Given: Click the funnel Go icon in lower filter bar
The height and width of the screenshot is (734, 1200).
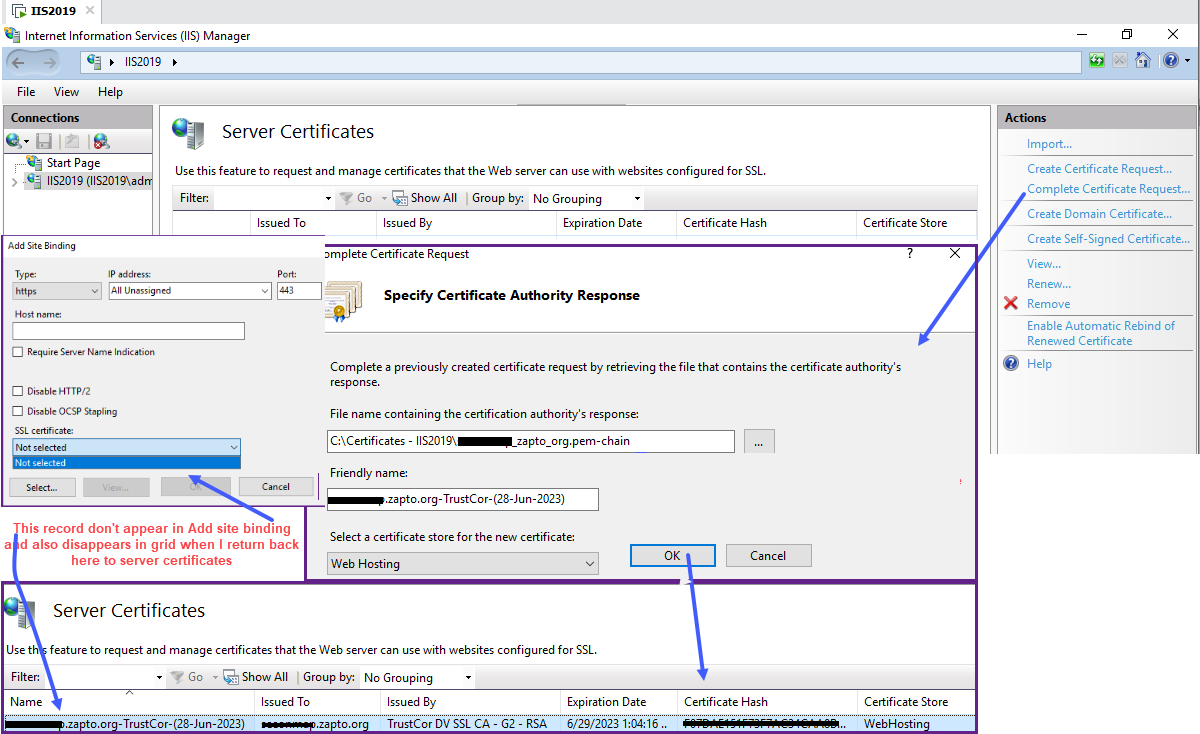Looking at the screenshot, I should (x=178, y=677).
